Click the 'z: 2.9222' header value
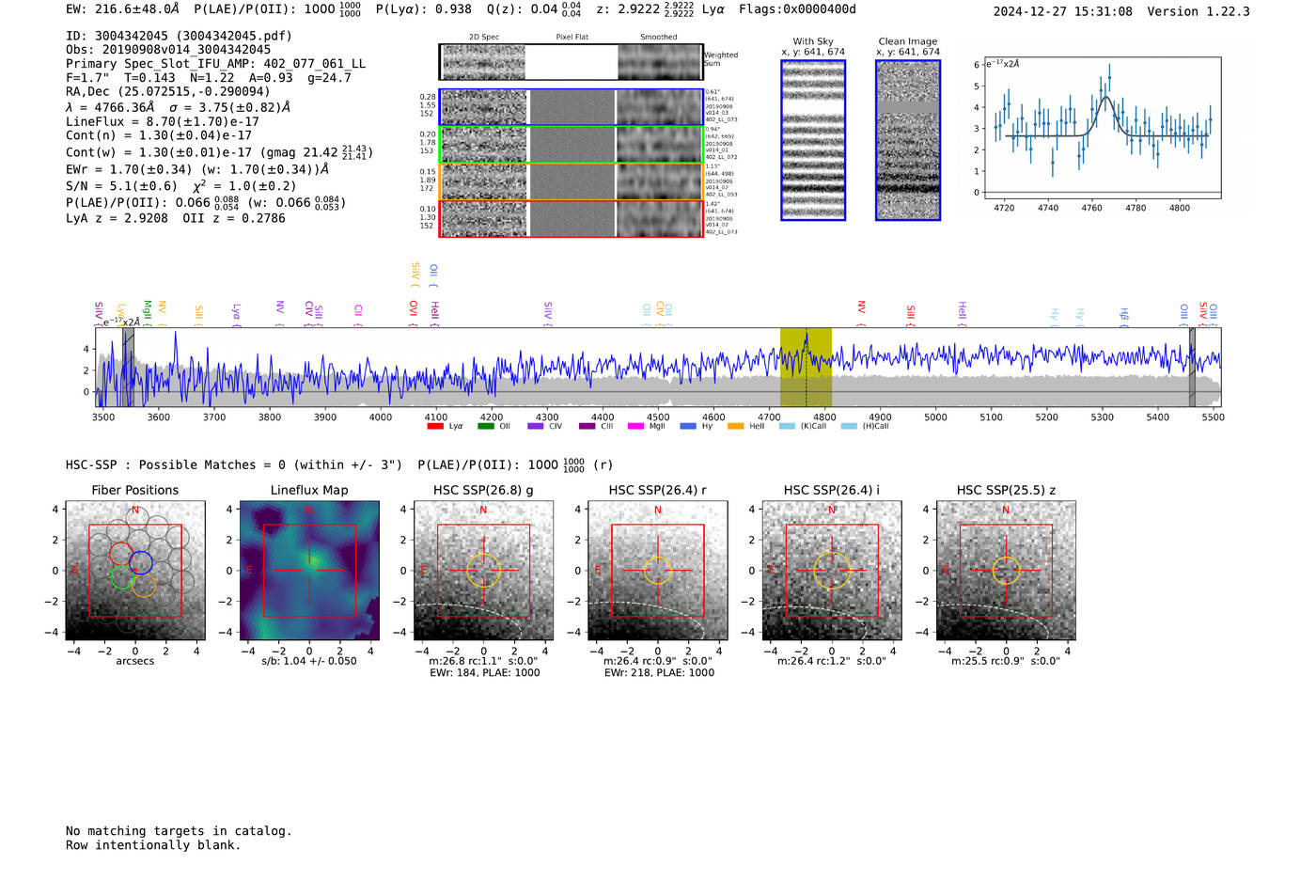Image resolution: width=1316 pixels, height=896 pixels. [x=646, y=8]
